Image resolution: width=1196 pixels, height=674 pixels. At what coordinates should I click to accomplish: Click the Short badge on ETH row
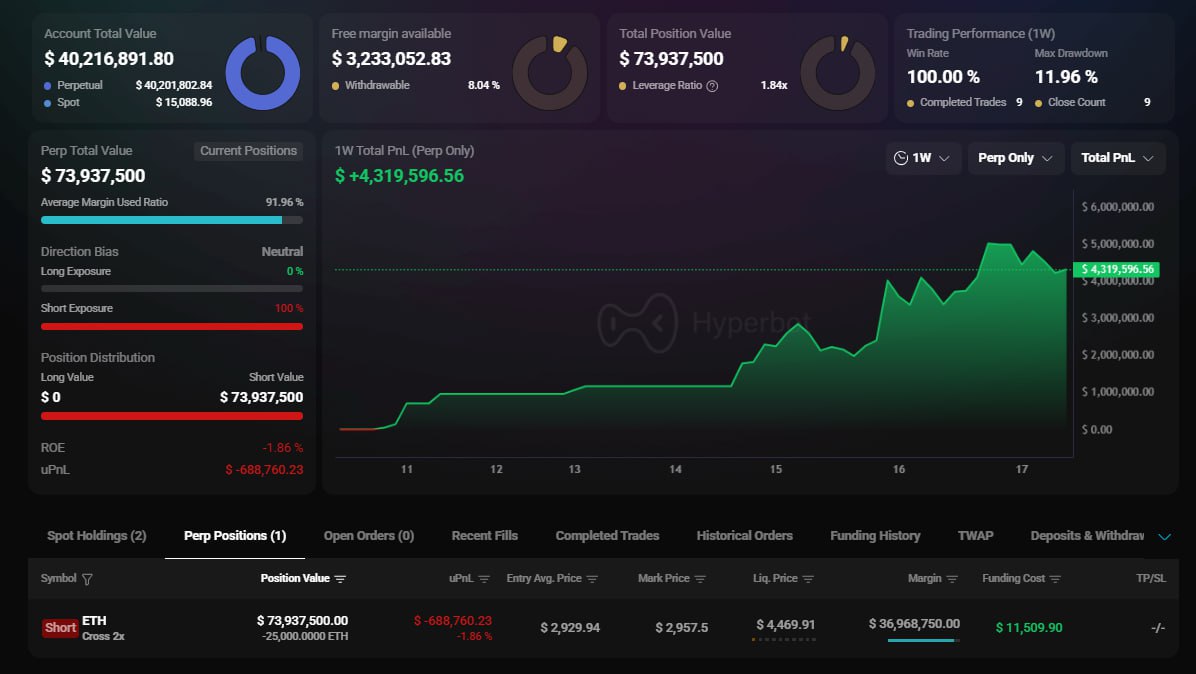[x=60, y=628]
